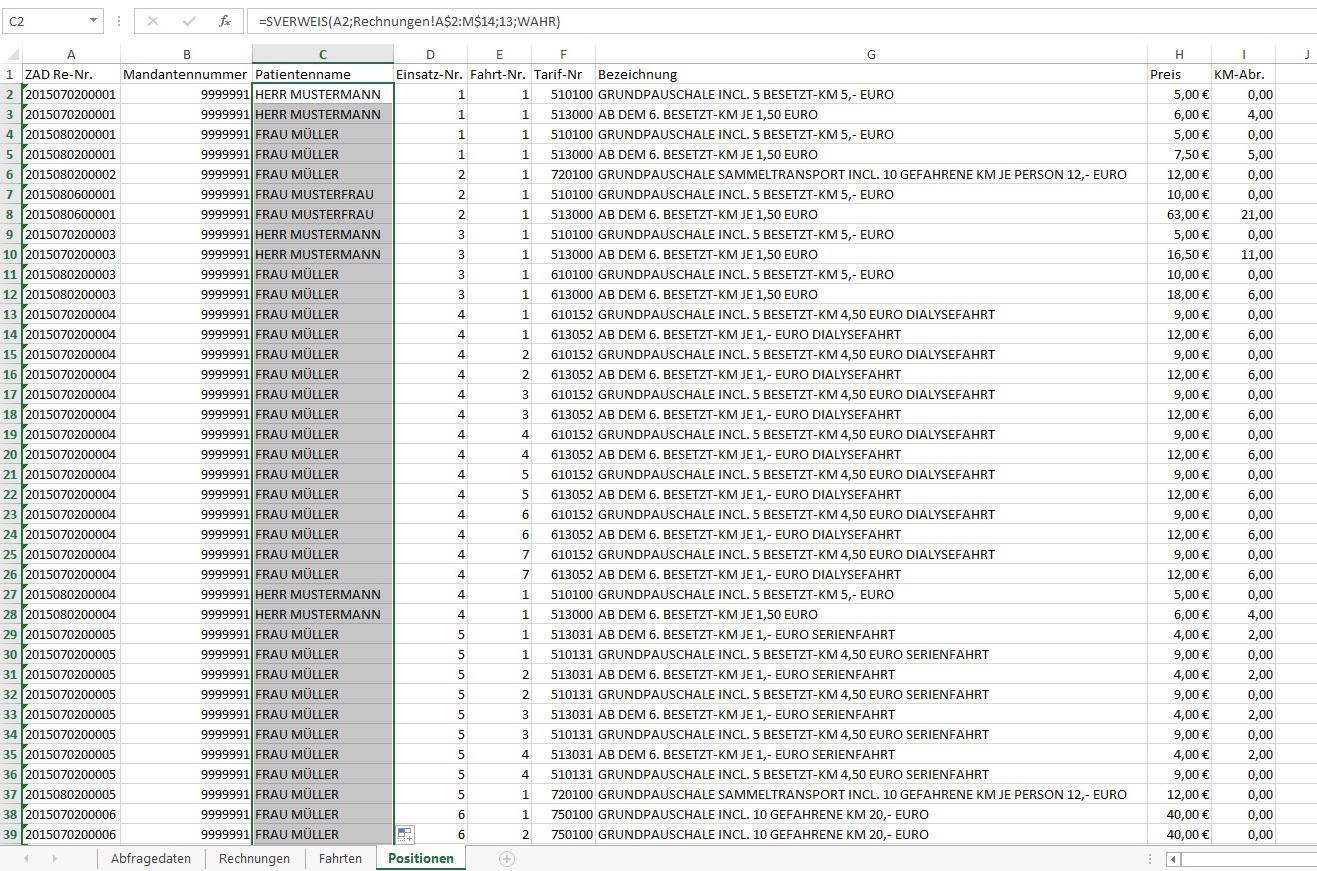Click the horizontal scrollbar left arrow

pos(1173,859)
